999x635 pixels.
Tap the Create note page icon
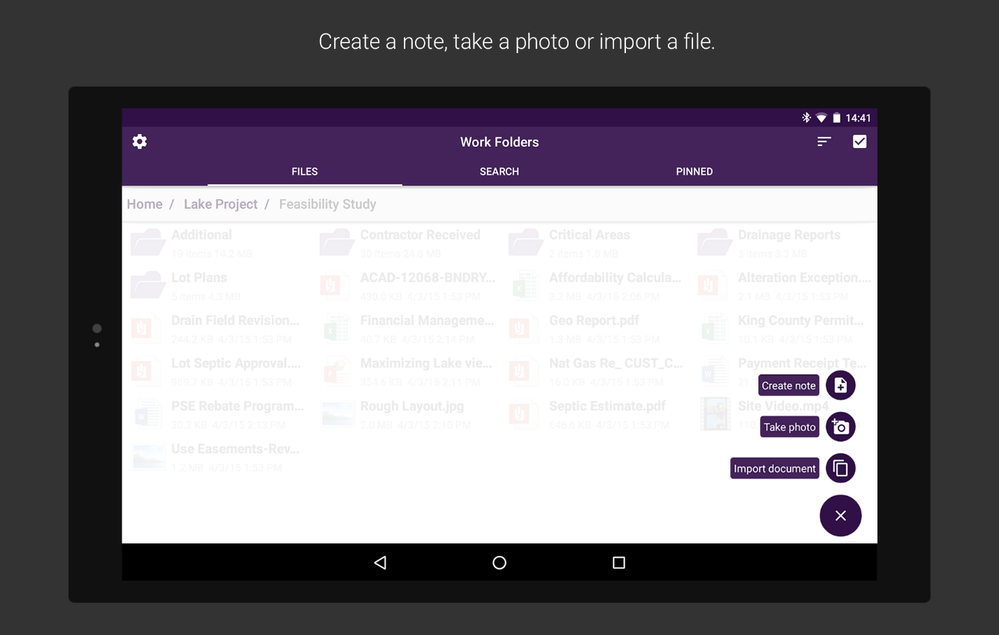(x=840, y=385)
